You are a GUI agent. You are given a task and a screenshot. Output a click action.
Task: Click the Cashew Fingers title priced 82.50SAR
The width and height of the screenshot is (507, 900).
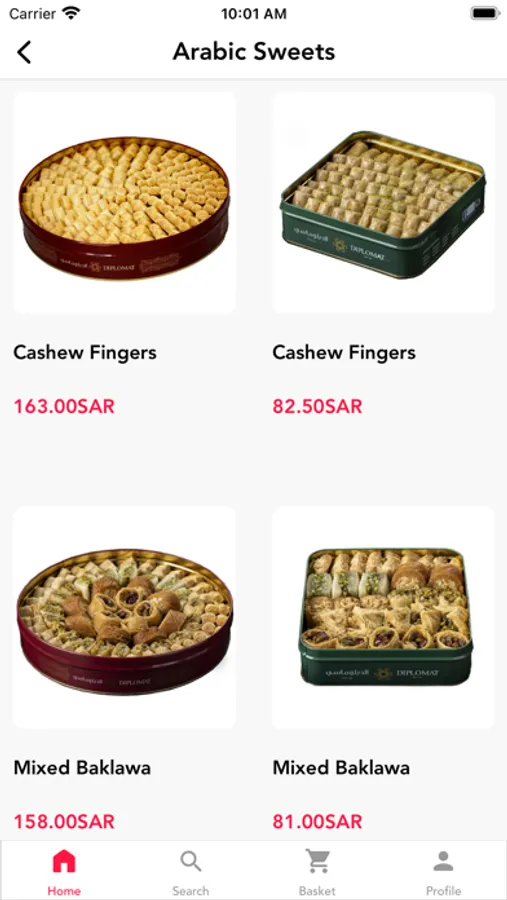pyautogui.click(x=344, y=352)
